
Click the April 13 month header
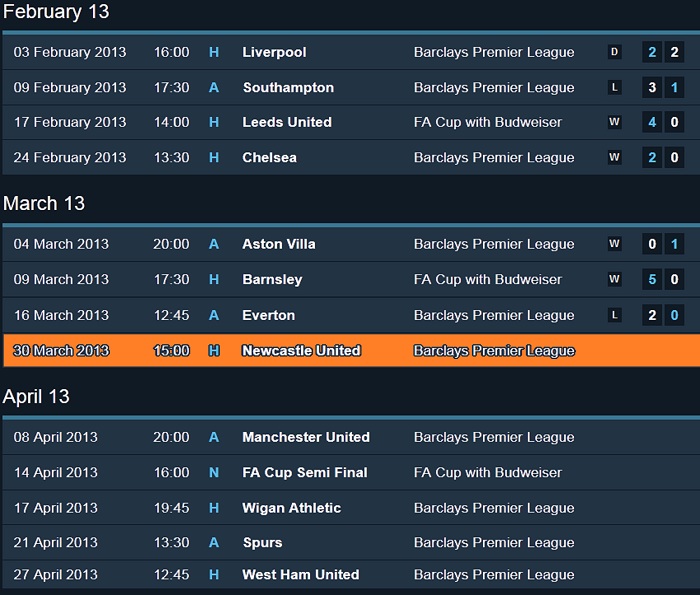[x=37, y=396]
